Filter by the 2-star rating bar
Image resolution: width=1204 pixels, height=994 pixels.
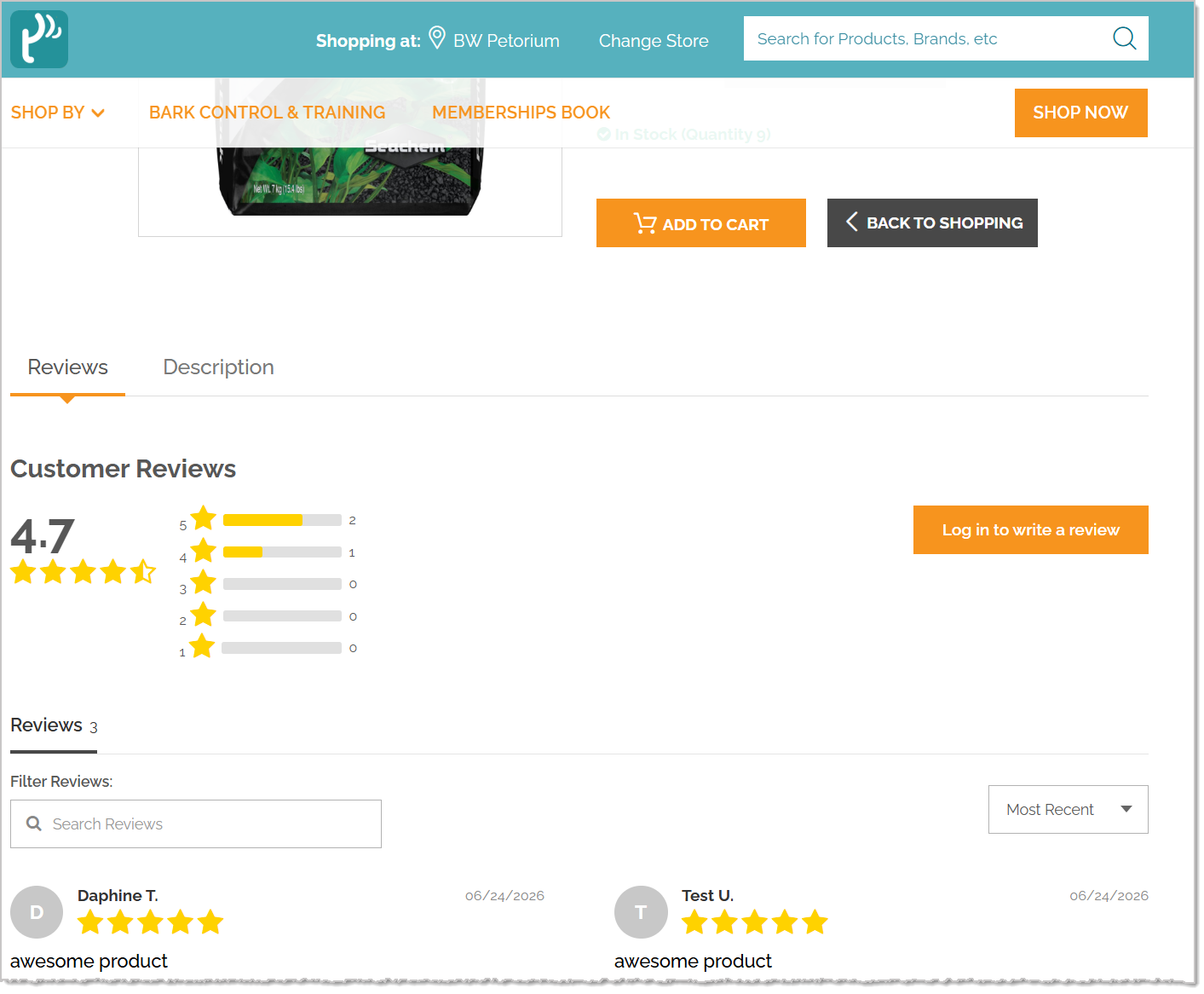click(x=282, y=616)
